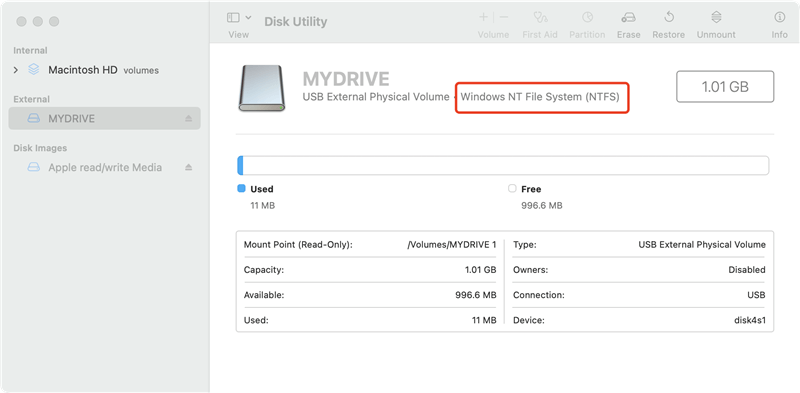Image resolution: width=800 pixels, height=393 pixels.
Task: Open the Info panel
Action: [779, 25]
